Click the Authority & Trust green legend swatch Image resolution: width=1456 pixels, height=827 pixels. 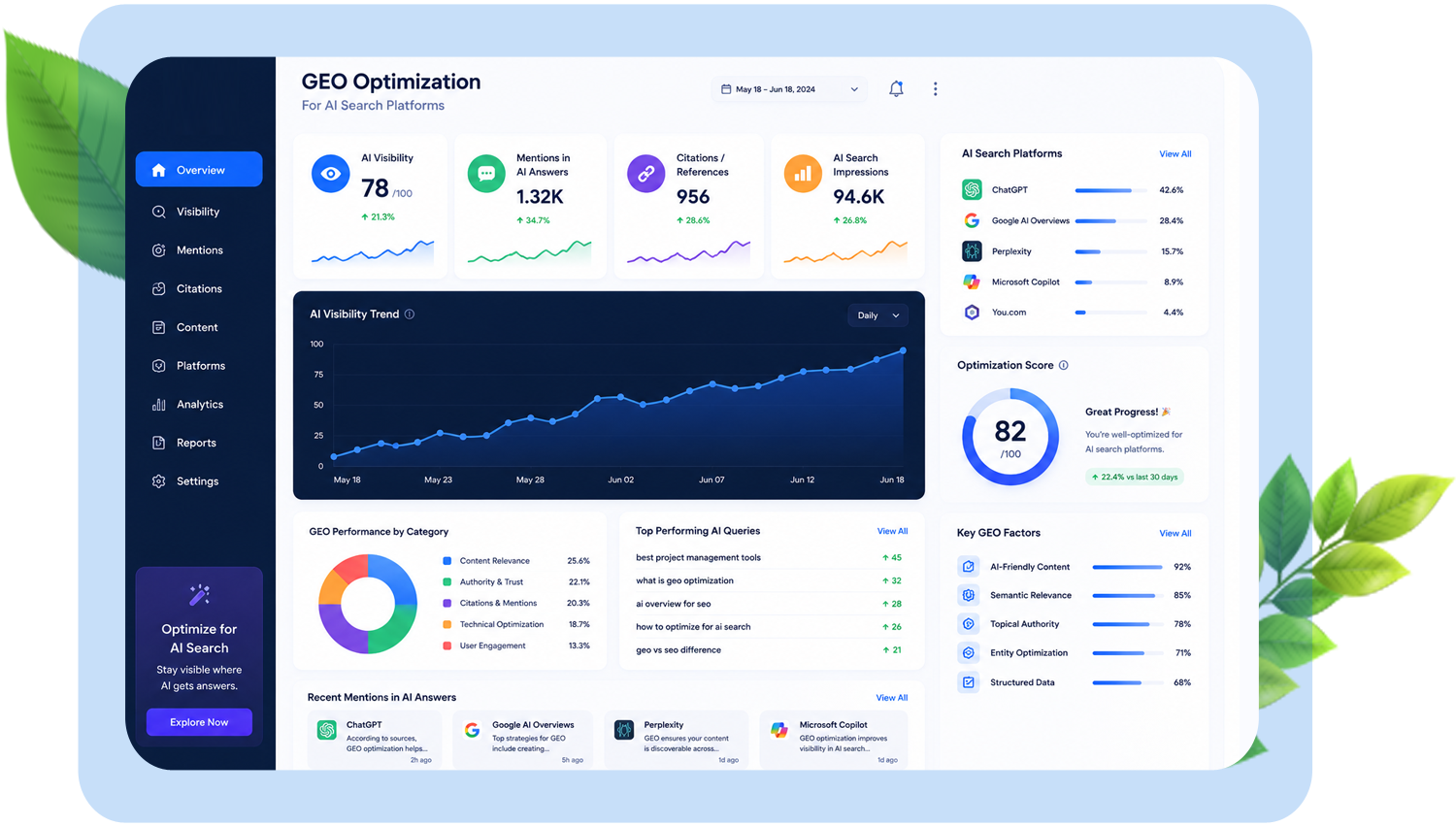pyautogui.click(x=447, y=582)
